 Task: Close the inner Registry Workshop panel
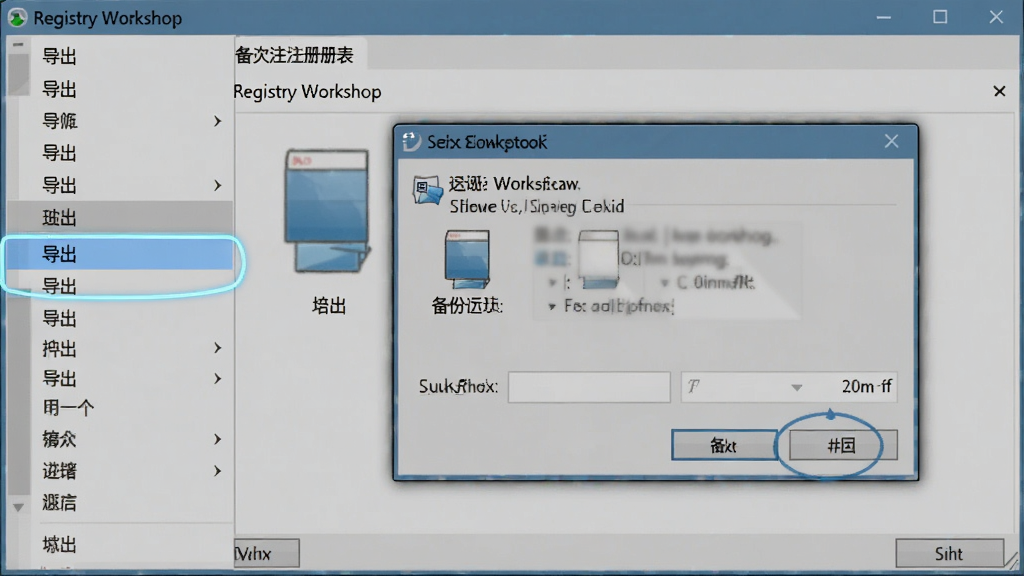point(999,91)
